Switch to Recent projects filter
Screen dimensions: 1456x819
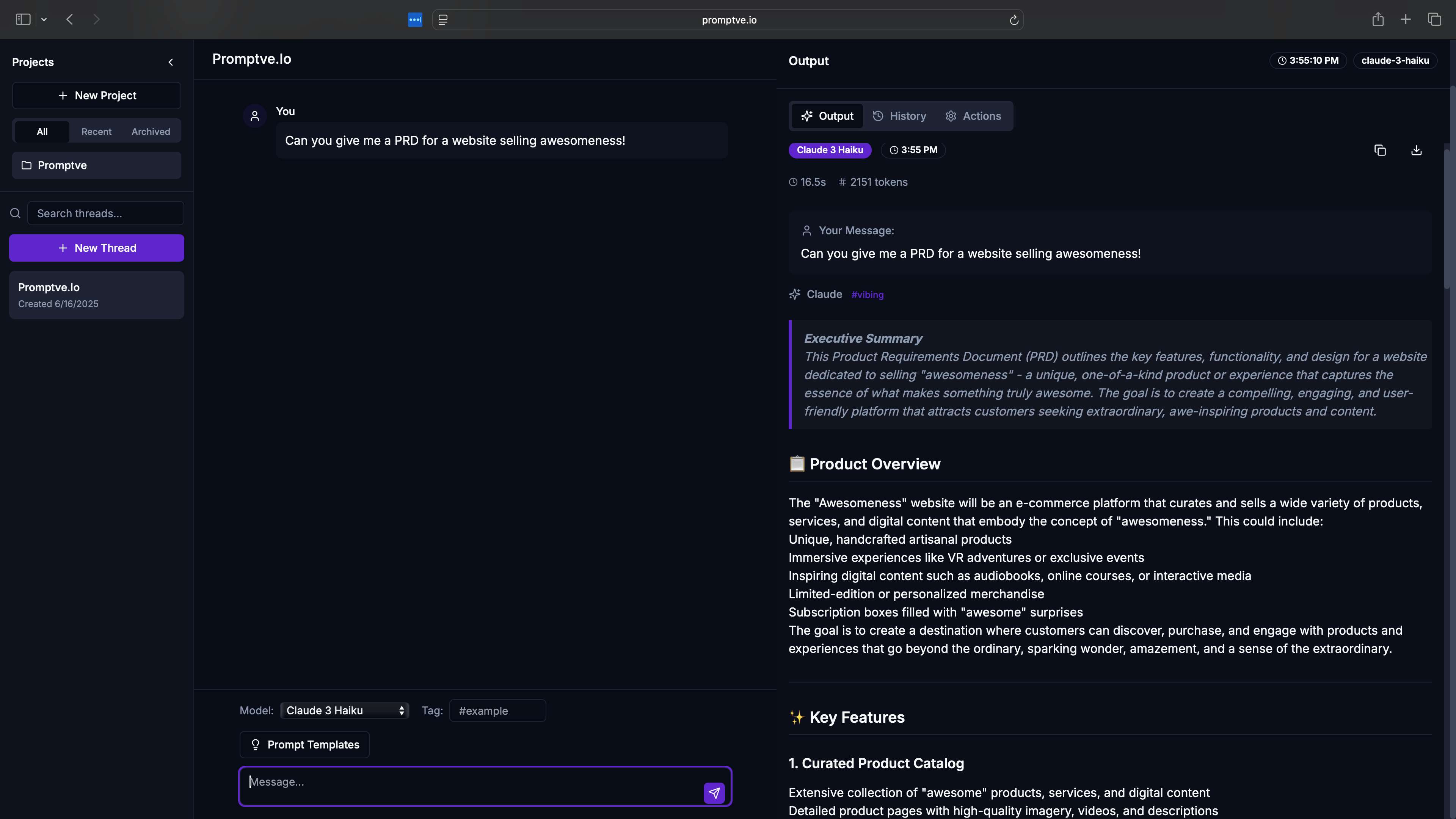(96, 132)
